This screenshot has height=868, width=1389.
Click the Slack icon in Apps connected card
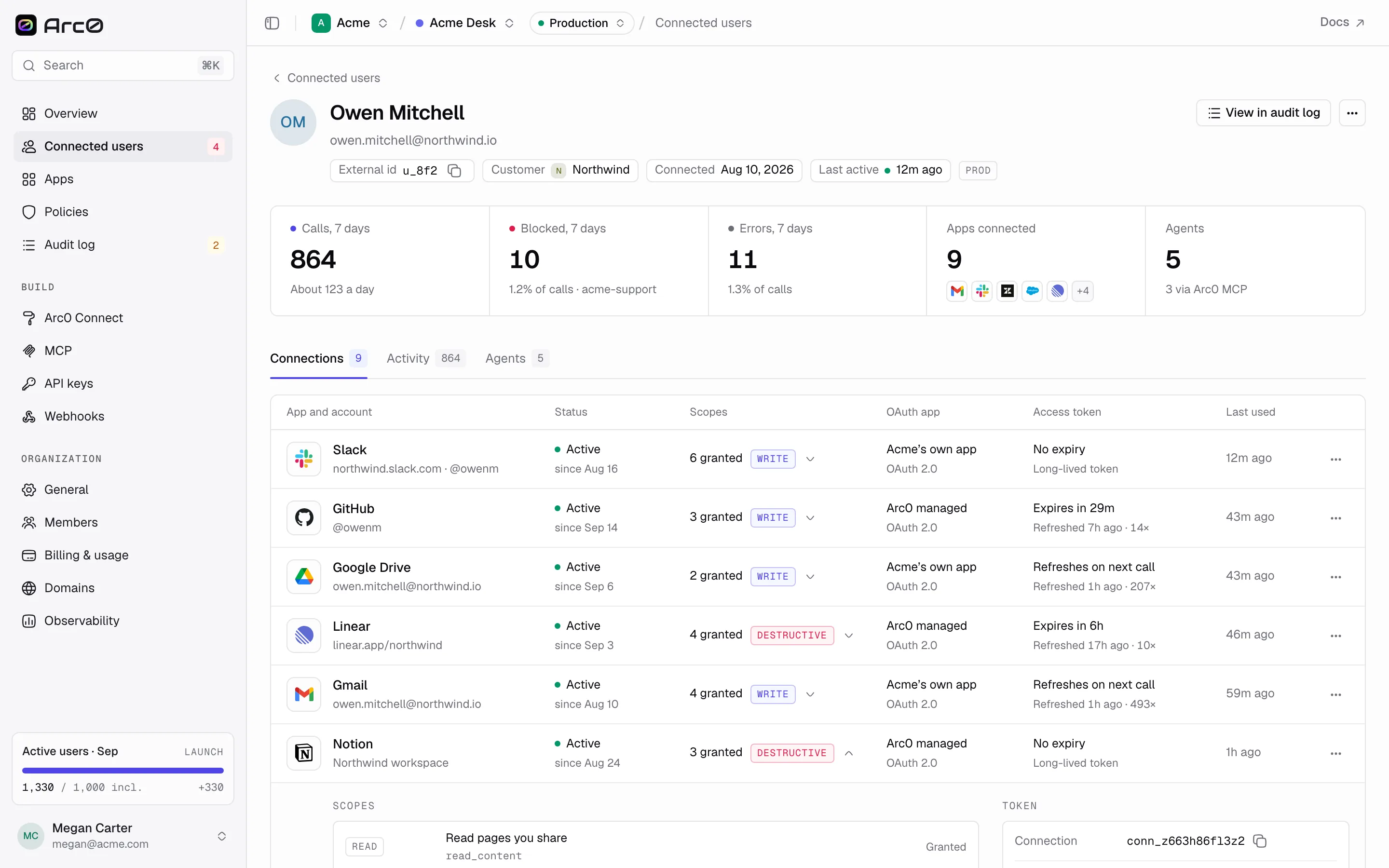click(x=982, y=291)
